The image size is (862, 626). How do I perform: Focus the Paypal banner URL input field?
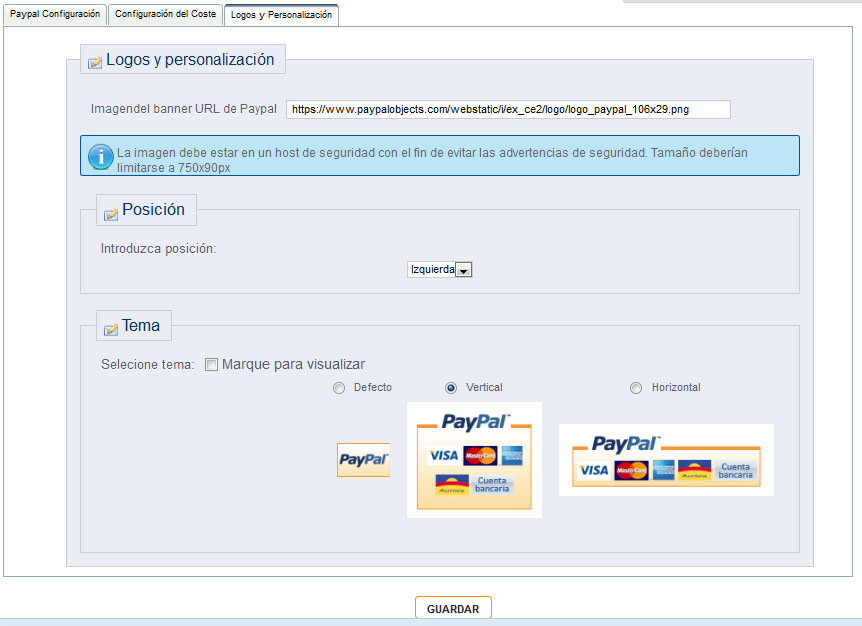508,109
